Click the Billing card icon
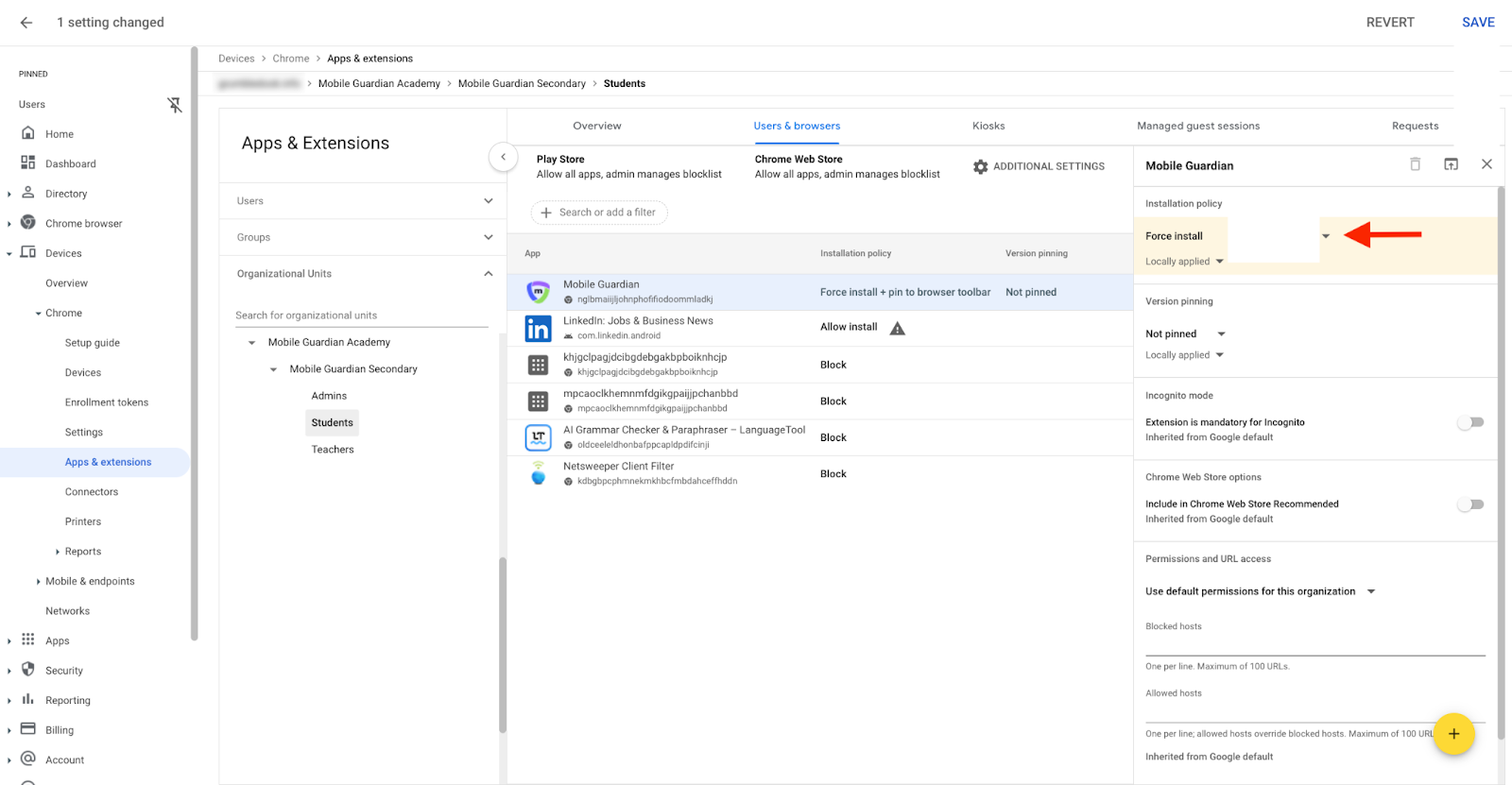 [28, 729]
